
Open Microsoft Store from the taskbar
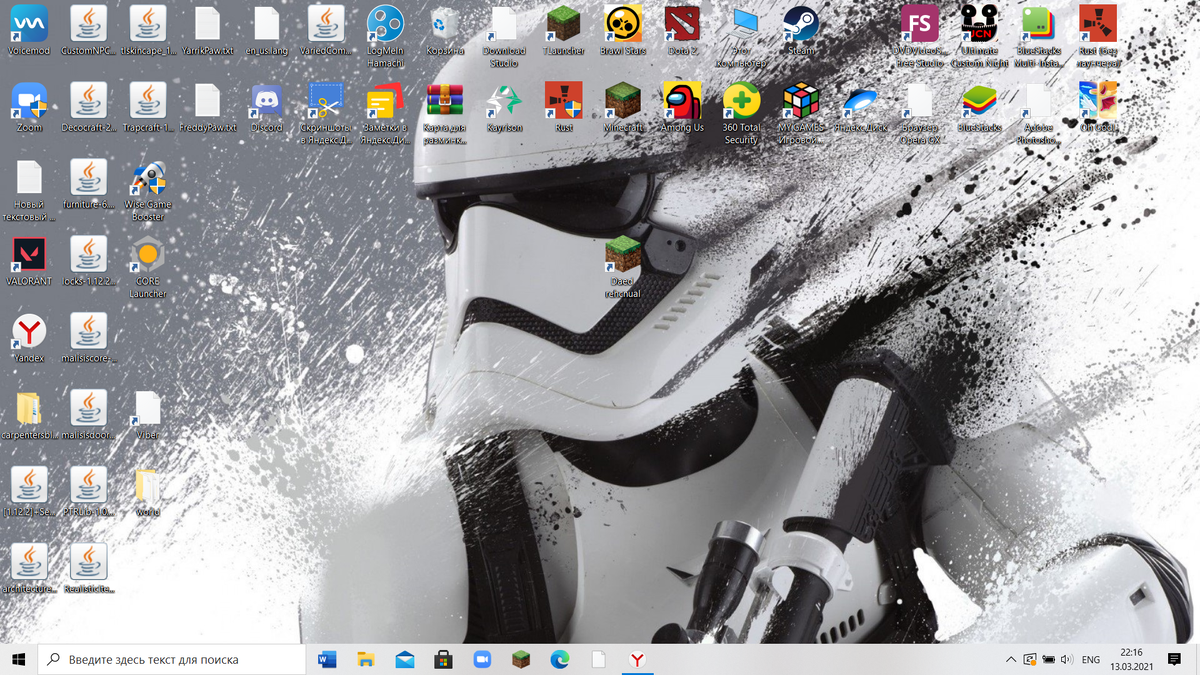point(443,659)
